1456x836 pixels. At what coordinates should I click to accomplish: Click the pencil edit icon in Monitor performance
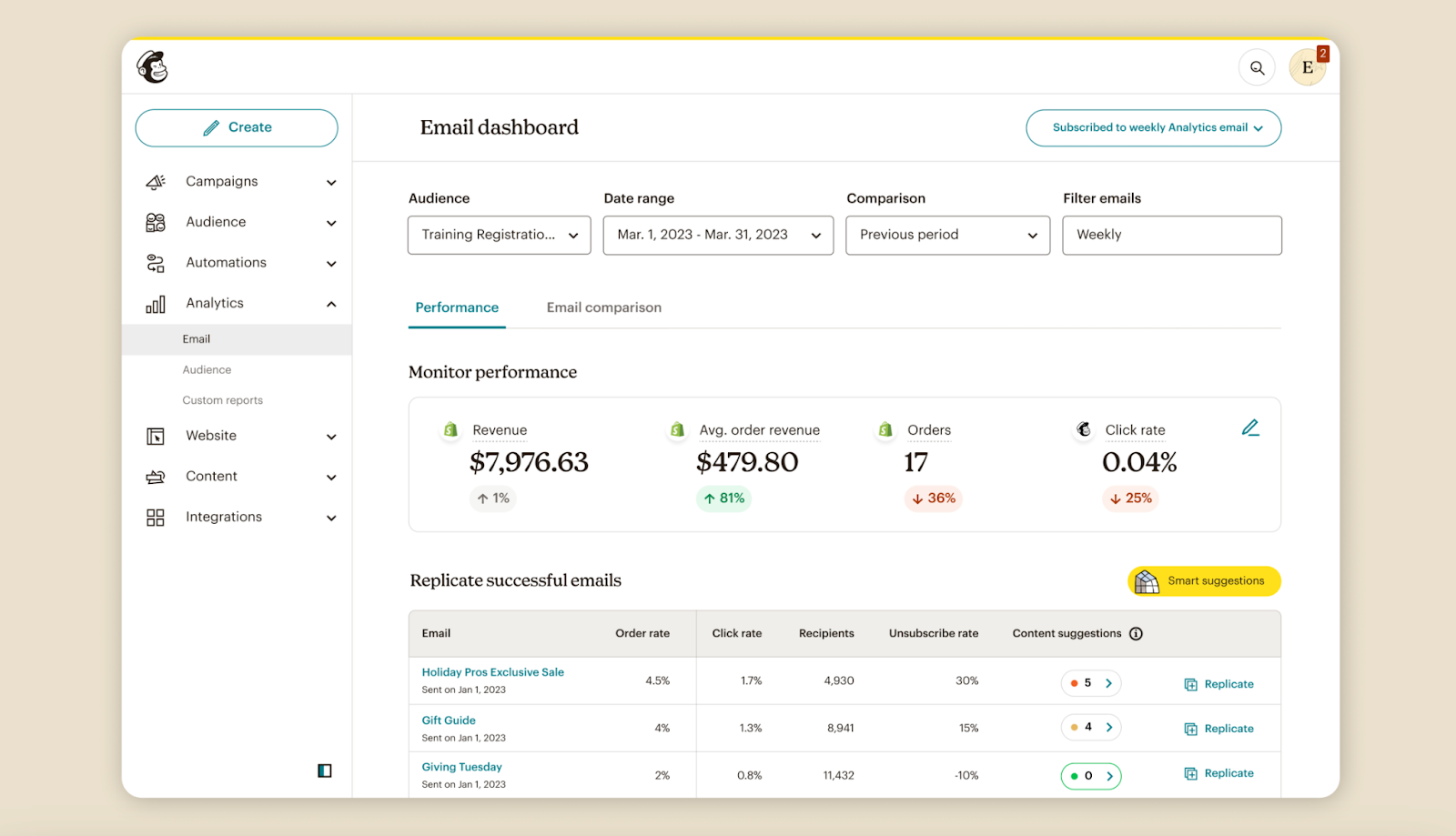(x=1250, y=428)
